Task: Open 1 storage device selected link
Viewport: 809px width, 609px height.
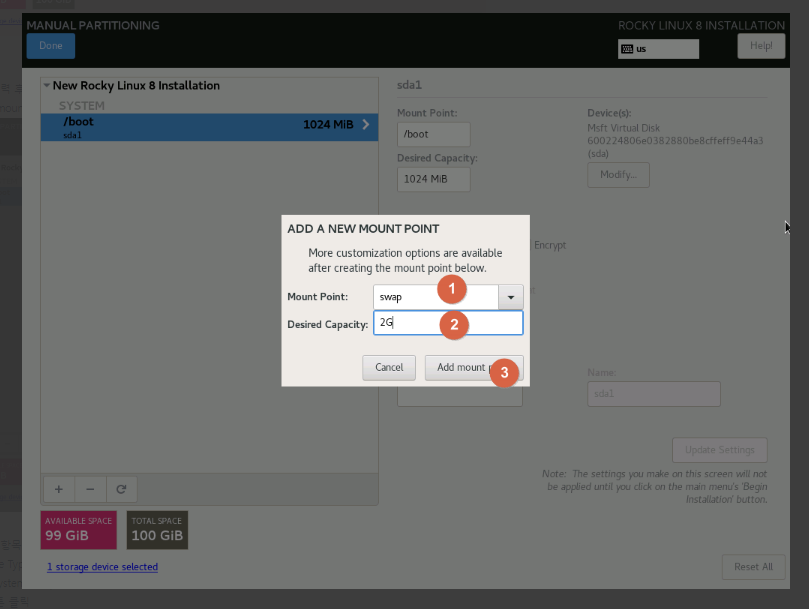Action: click(102, 567)
